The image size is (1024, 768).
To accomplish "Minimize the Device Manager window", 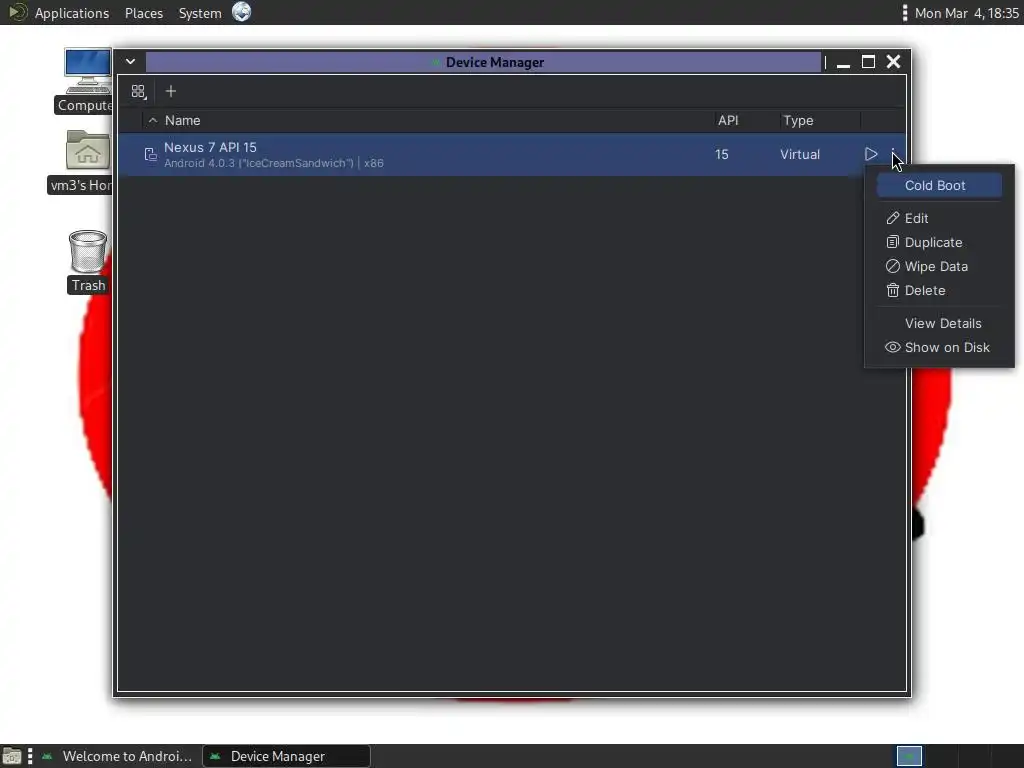I will pyautogui.click(x=843, y=63).
